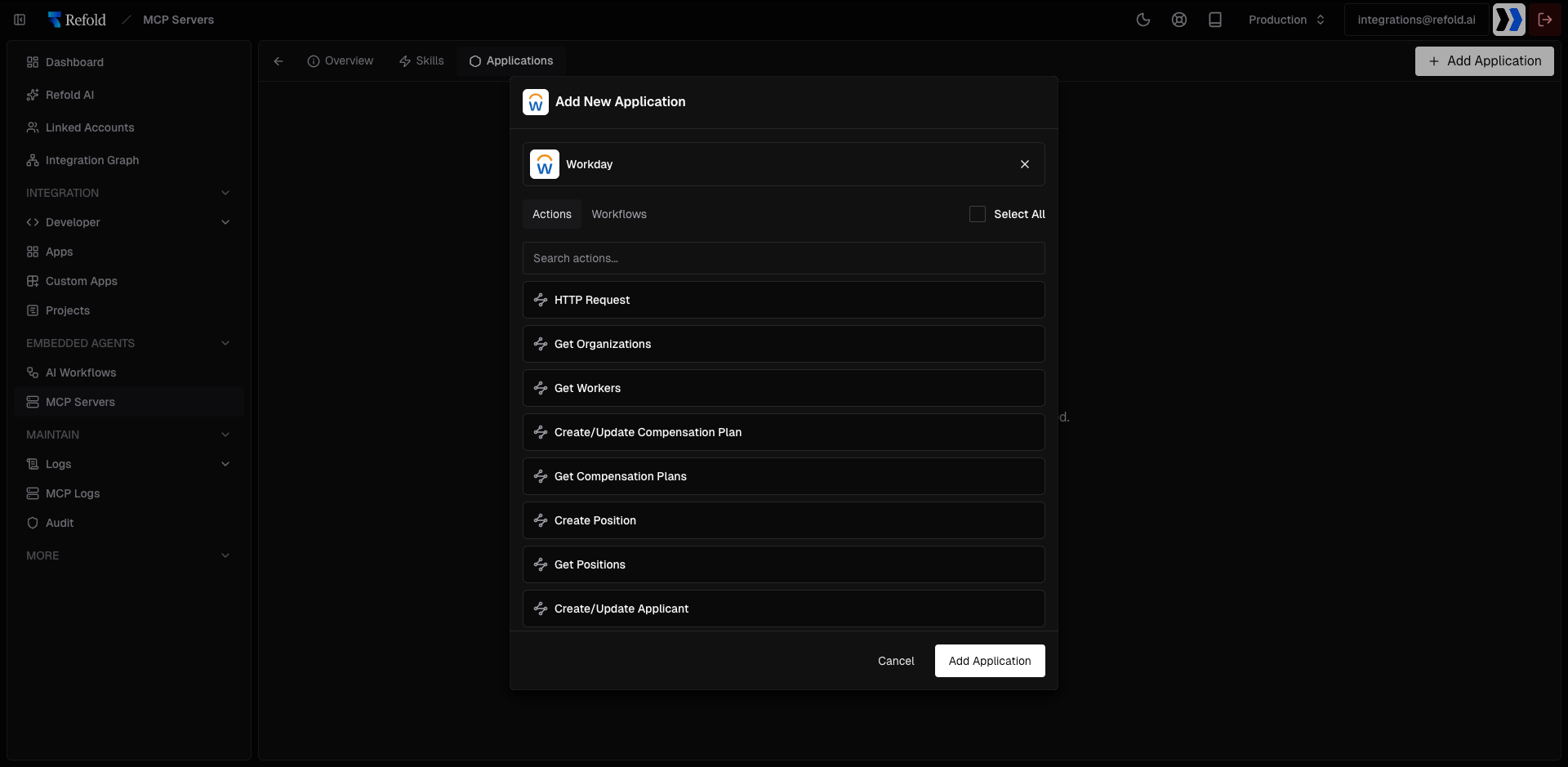The width and height of the screenshot is (1568, 767).
Task: Collapse the INTEGRATION section
Action: [225, 193]
